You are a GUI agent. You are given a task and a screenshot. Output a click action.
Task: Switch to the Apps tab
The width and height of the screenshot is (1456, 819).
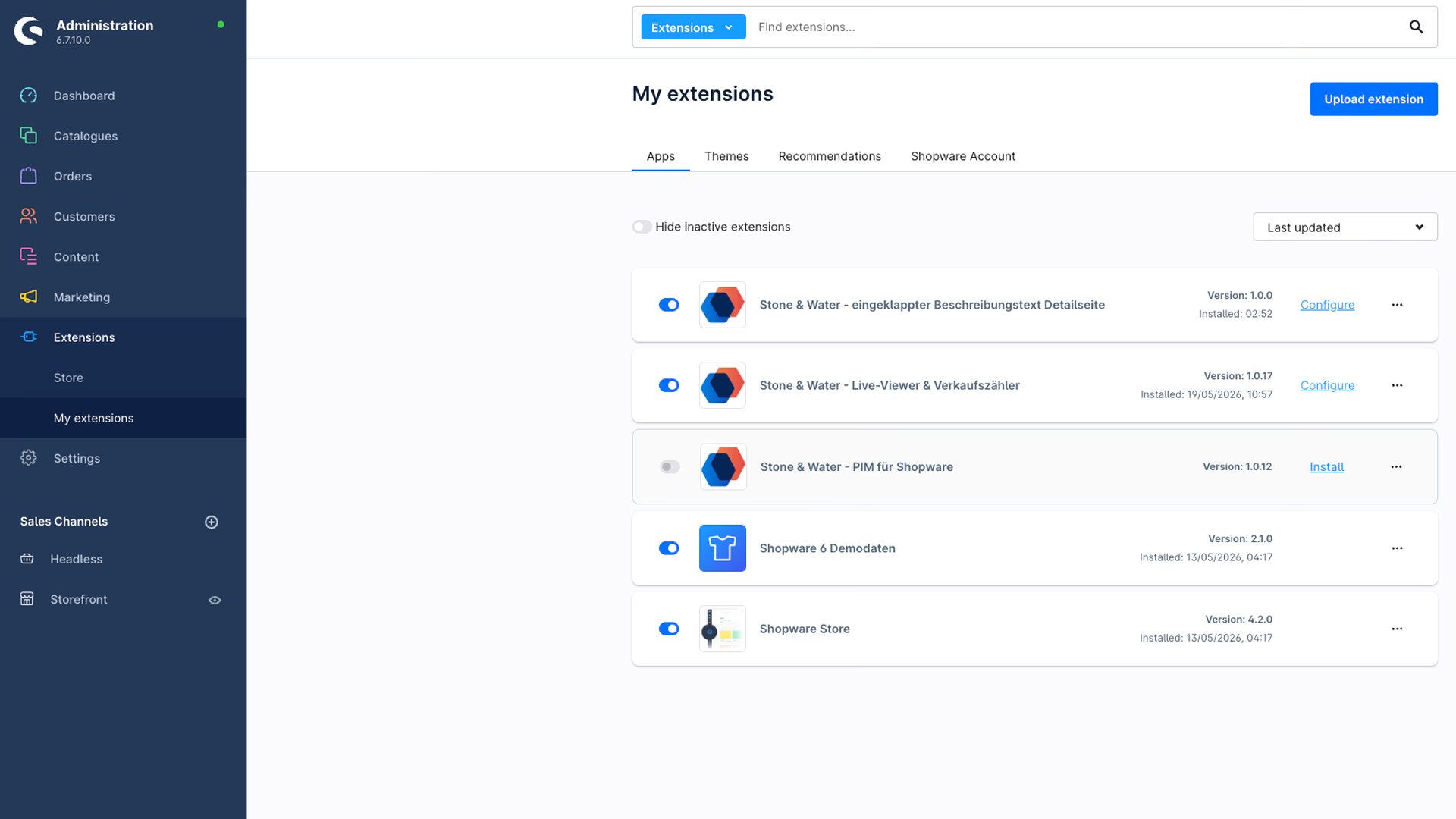tap(661, 156)
